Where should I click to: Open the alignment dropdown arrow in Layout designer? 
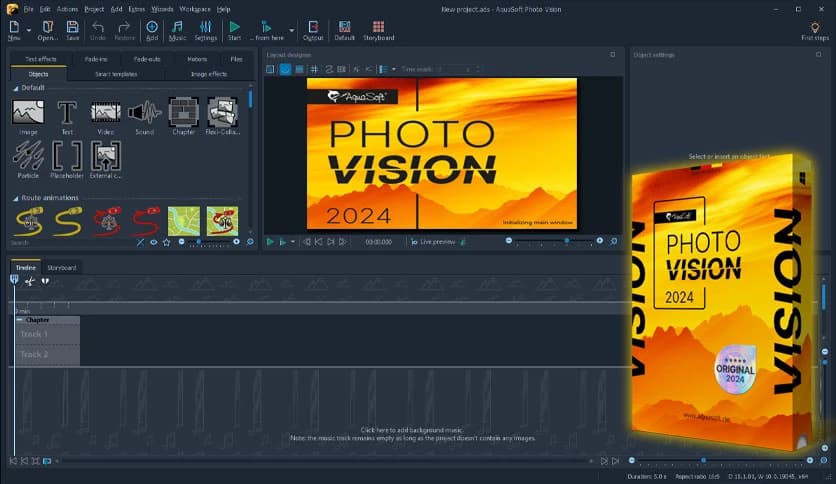pos(394,69)
